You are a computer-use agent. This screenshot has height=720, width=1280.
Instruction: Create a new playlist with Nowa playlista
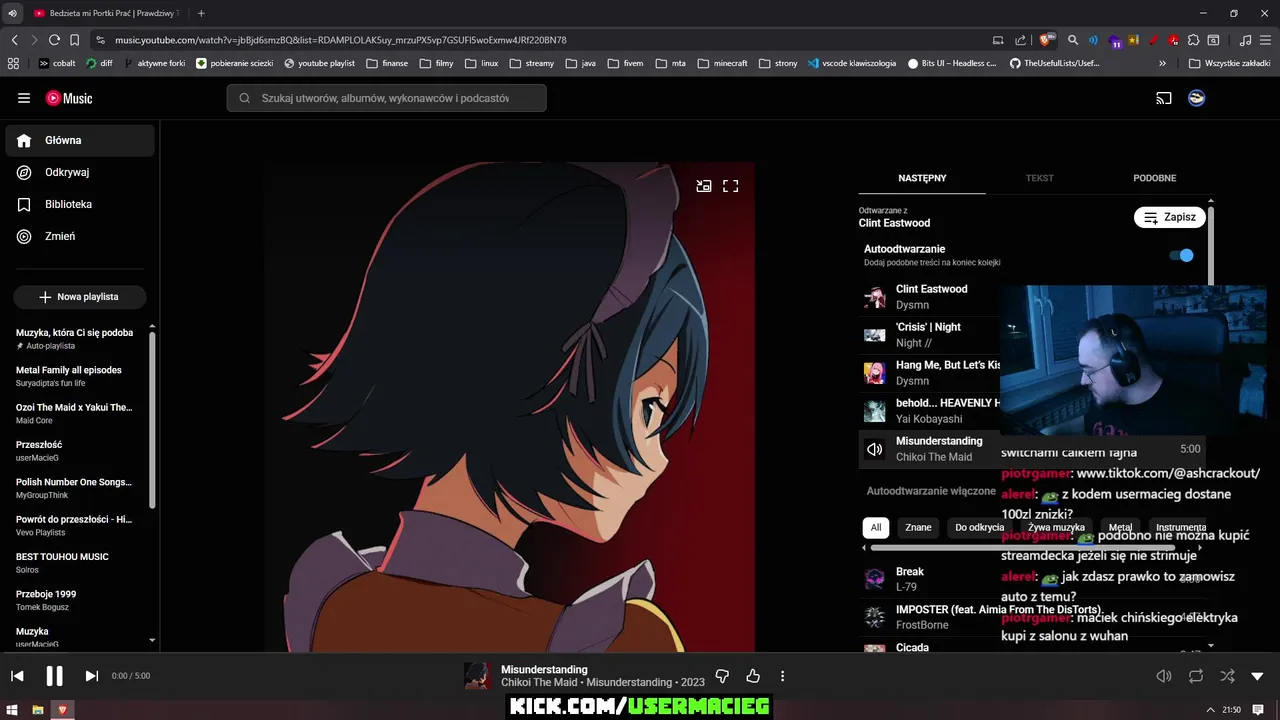(79, 297)
